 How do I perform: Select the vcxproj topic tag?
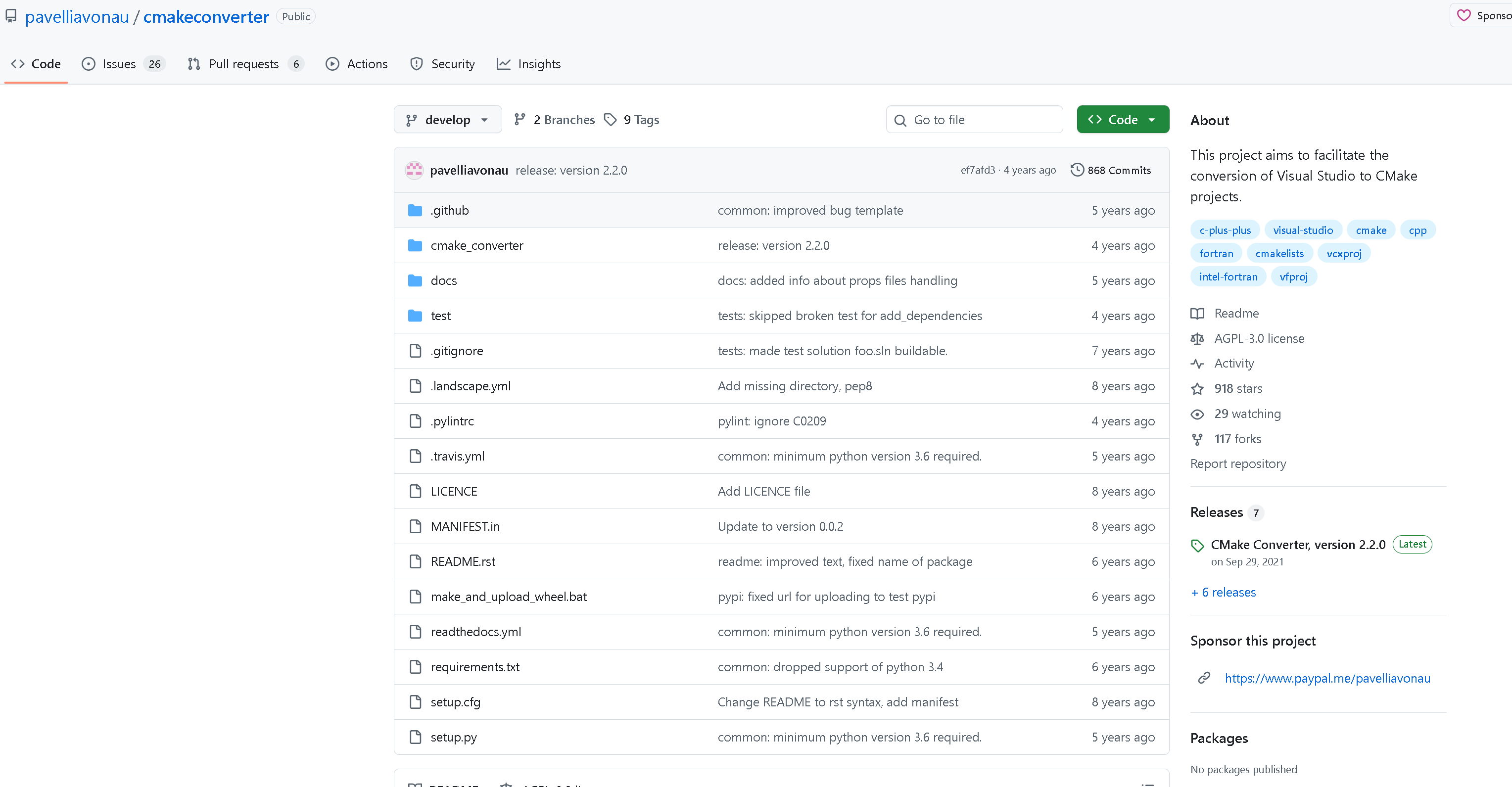tap(1344, 254)
